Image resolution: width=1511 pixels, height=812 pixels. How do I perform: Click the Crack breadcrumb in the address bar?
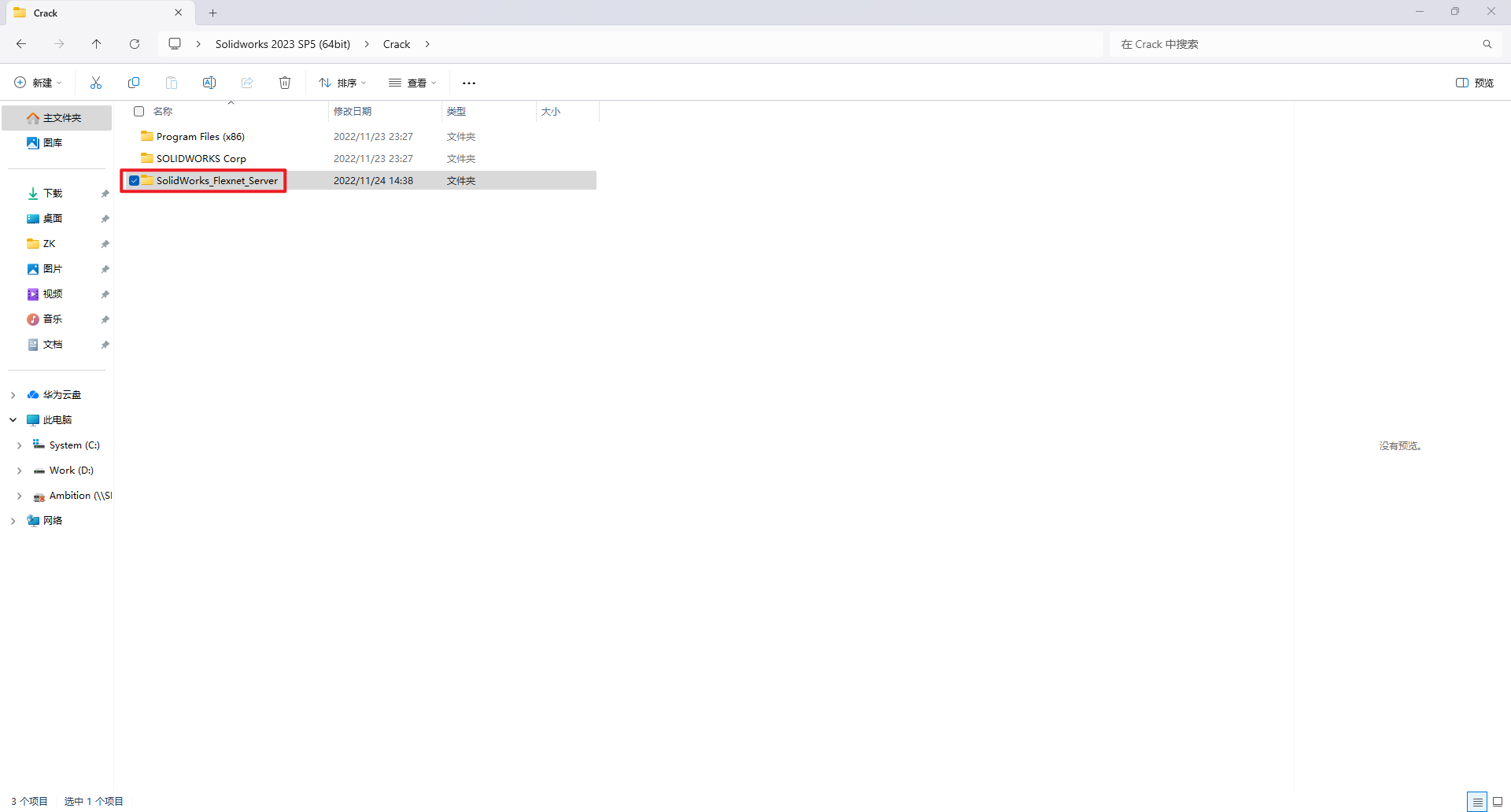coord(397,44)
